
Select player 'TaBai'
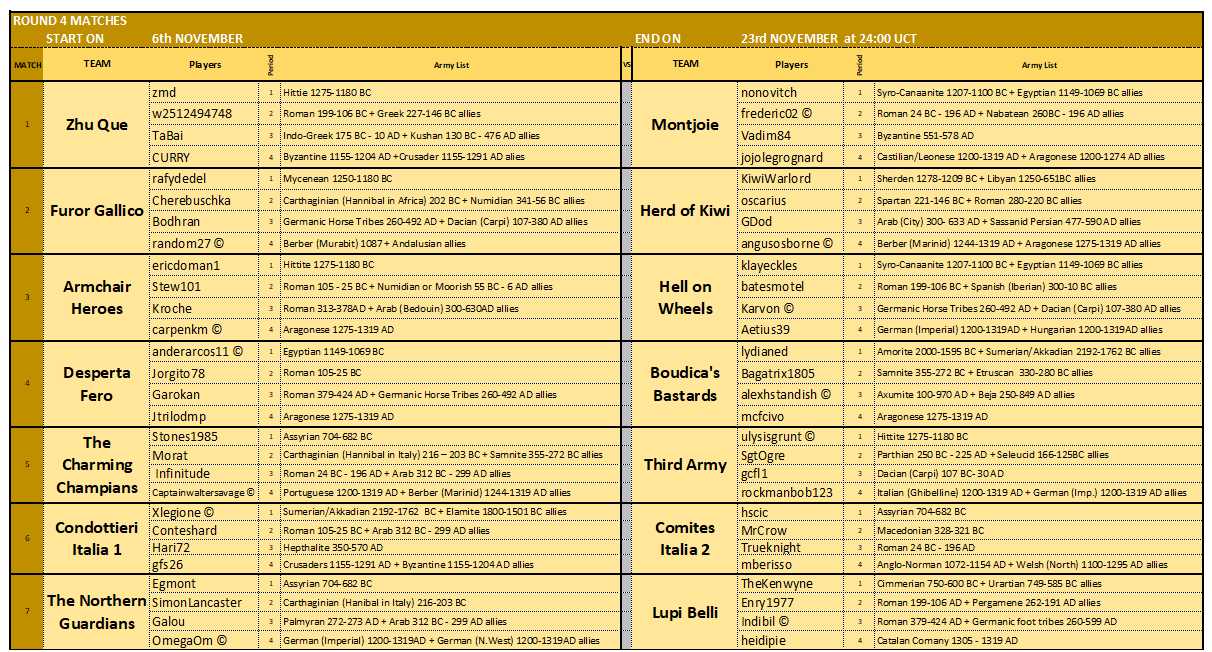pyautogui.click(x=167, y=135)
